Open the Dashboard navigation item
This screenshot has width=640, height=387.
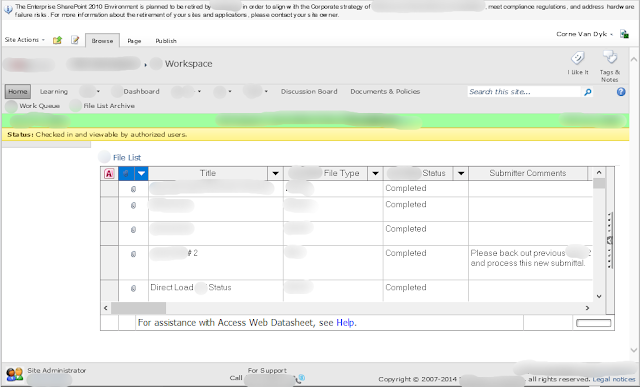click(x=141, y=91)
